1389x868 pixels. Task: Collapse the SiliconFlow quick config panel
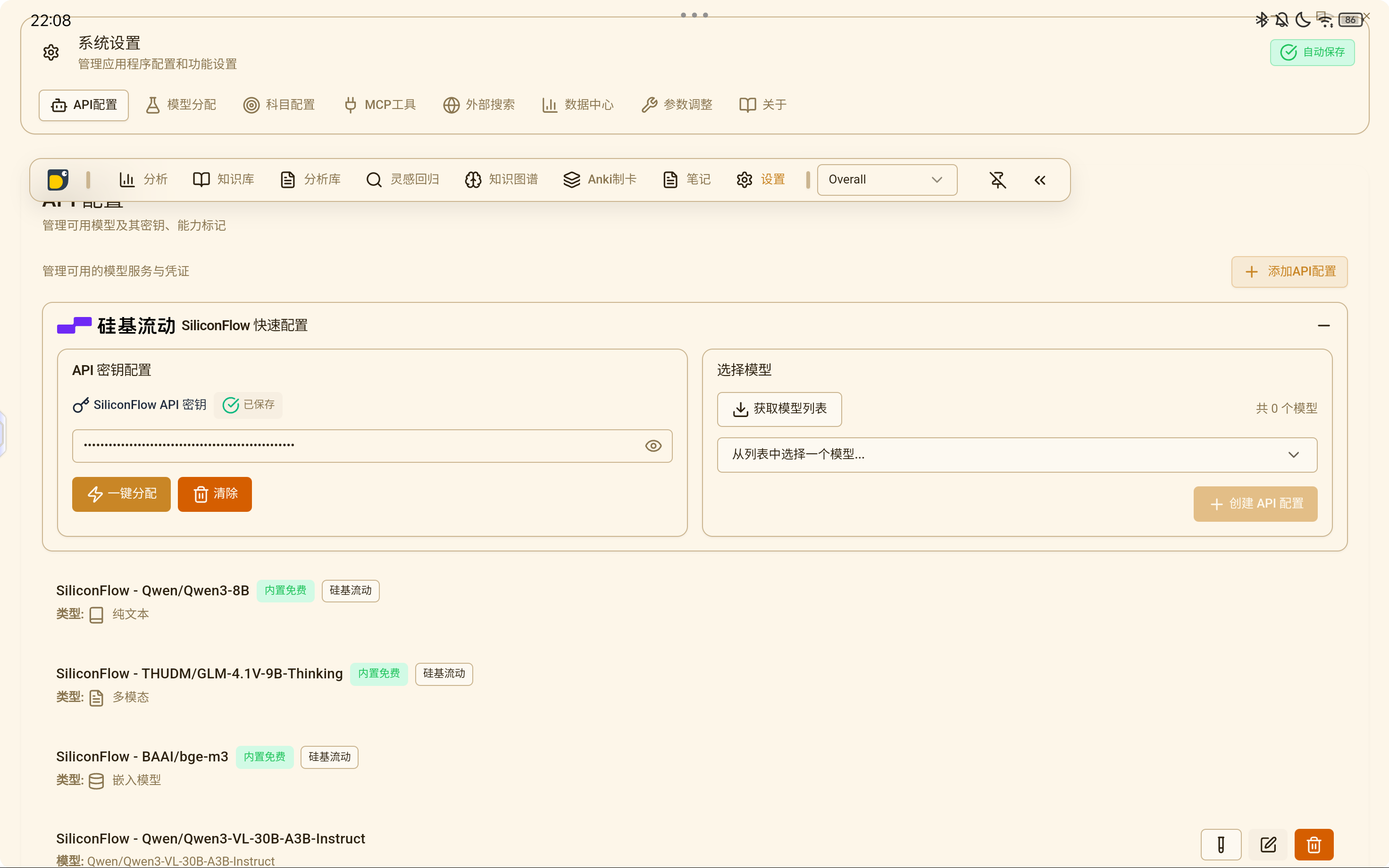(x=1323, y=325)
